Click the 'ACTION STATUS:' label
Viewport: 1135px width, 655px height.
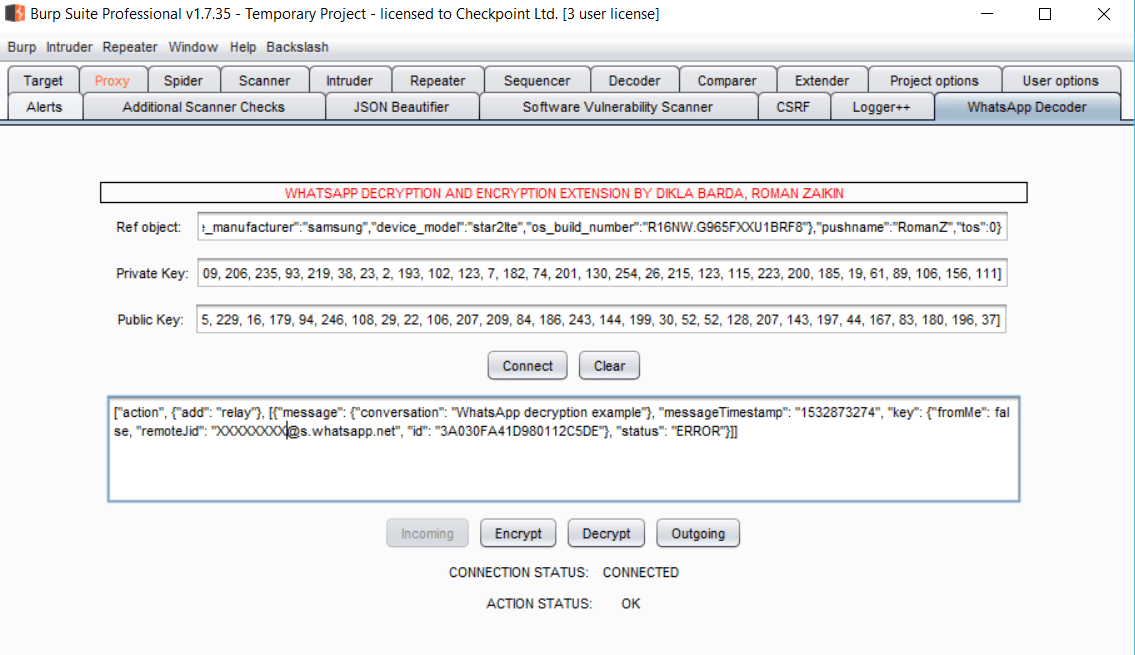(539, 604)
